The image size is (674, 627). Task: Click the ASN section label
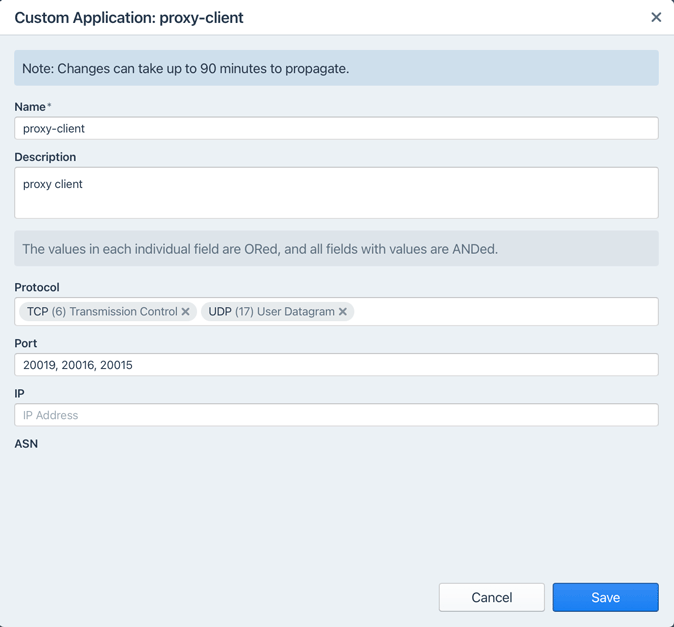(x=26, y=443)
